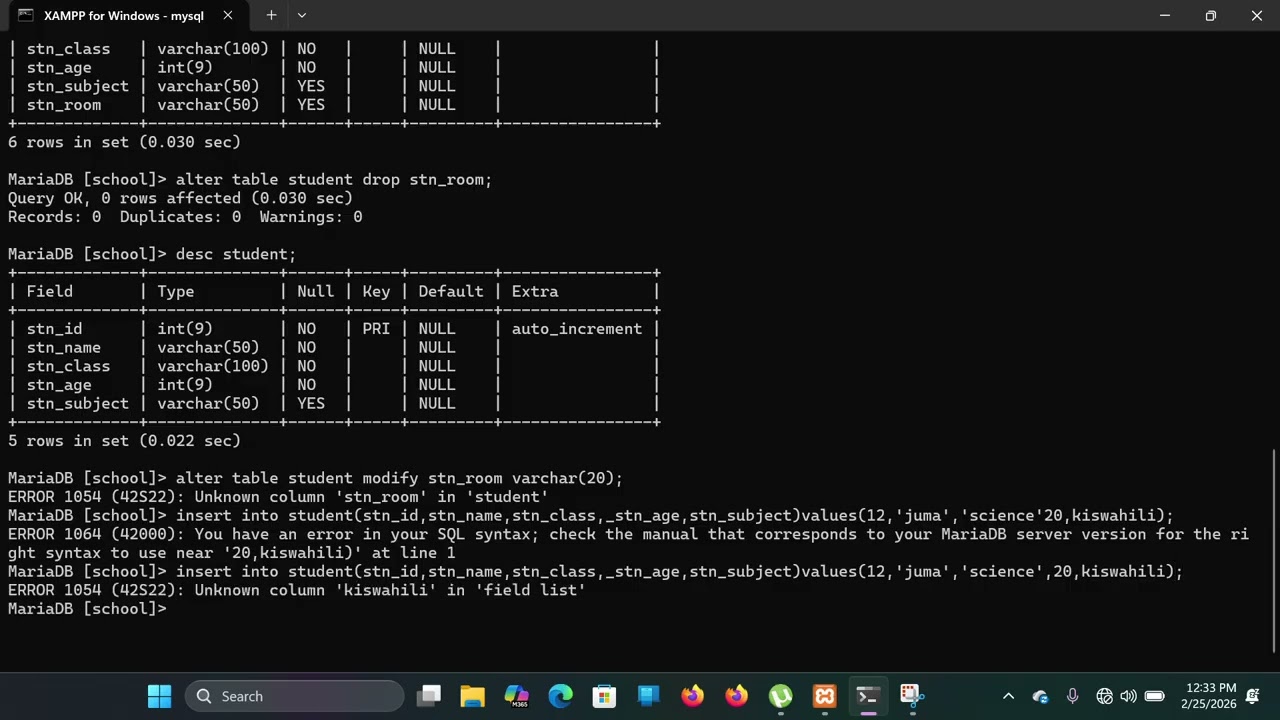Click the battery status icon
Screen dimensions: 1280x720
click(x=1154, y=696)
